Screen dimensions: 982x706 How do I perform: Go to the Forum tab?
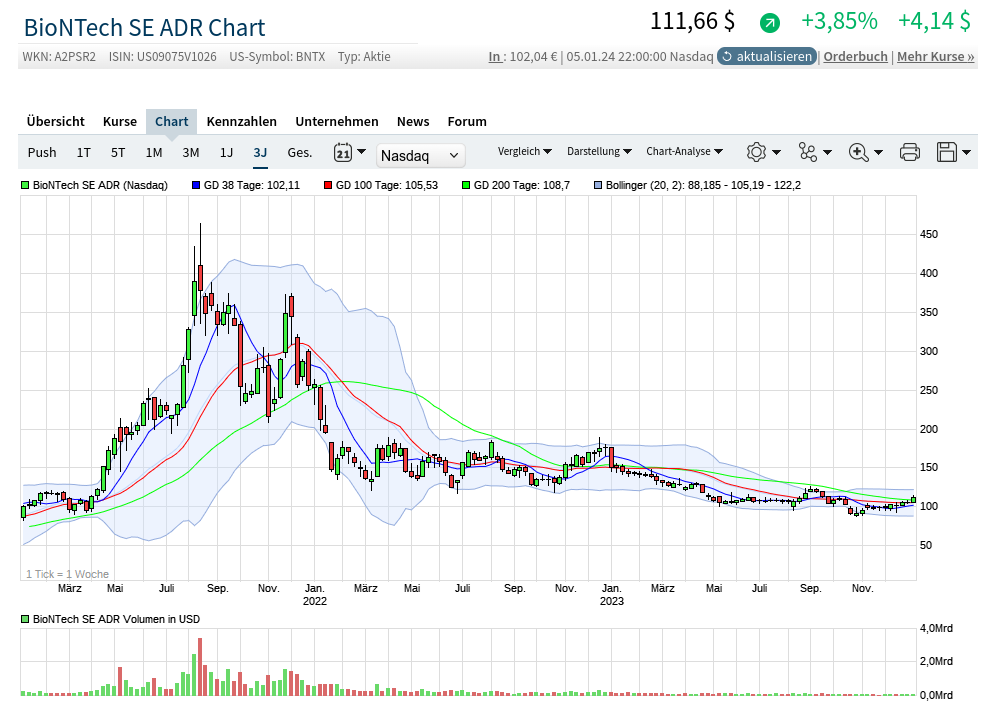click(x=467, y=122)
